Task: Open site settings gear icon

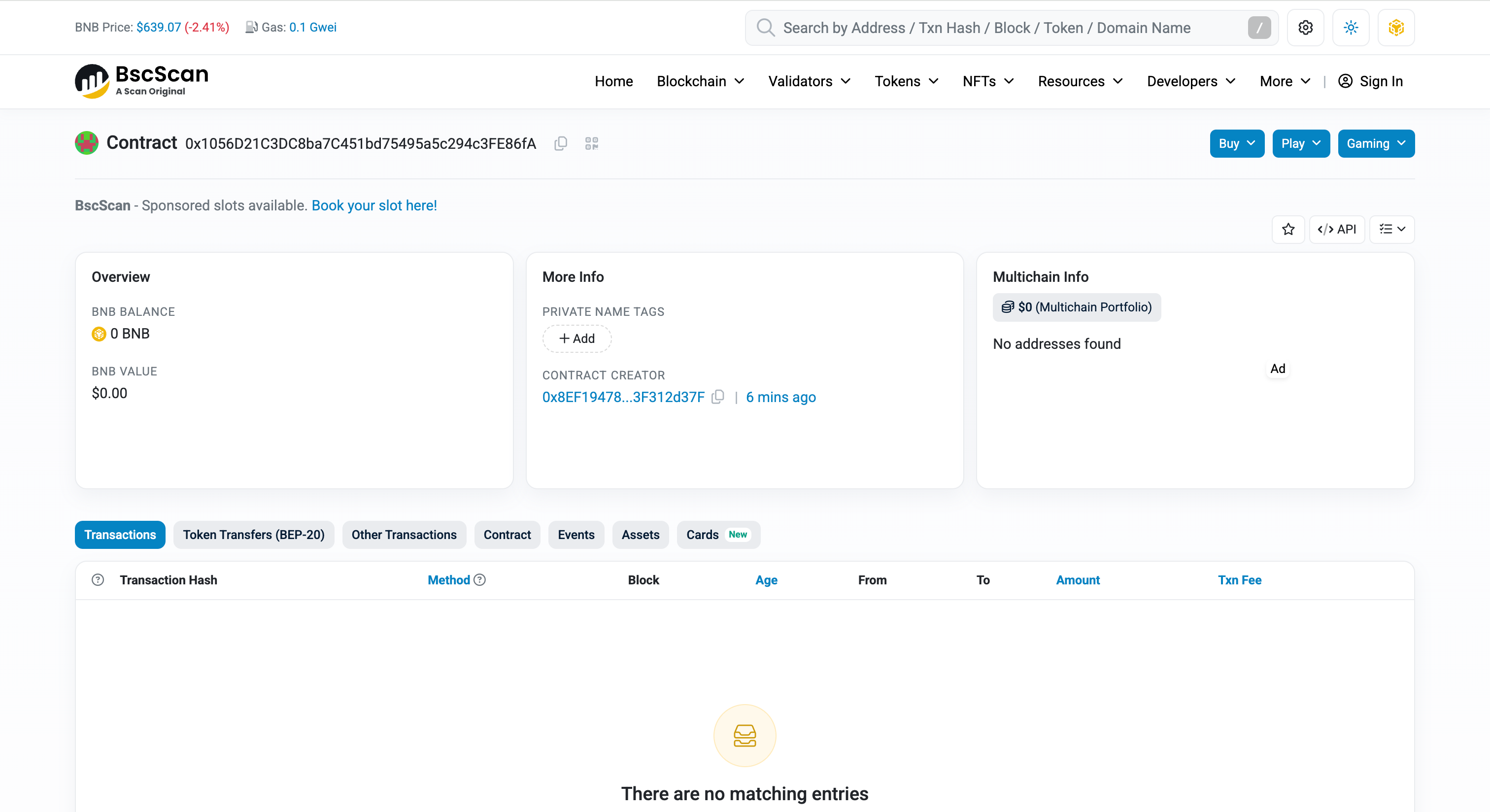Action: pos(1306,28)
